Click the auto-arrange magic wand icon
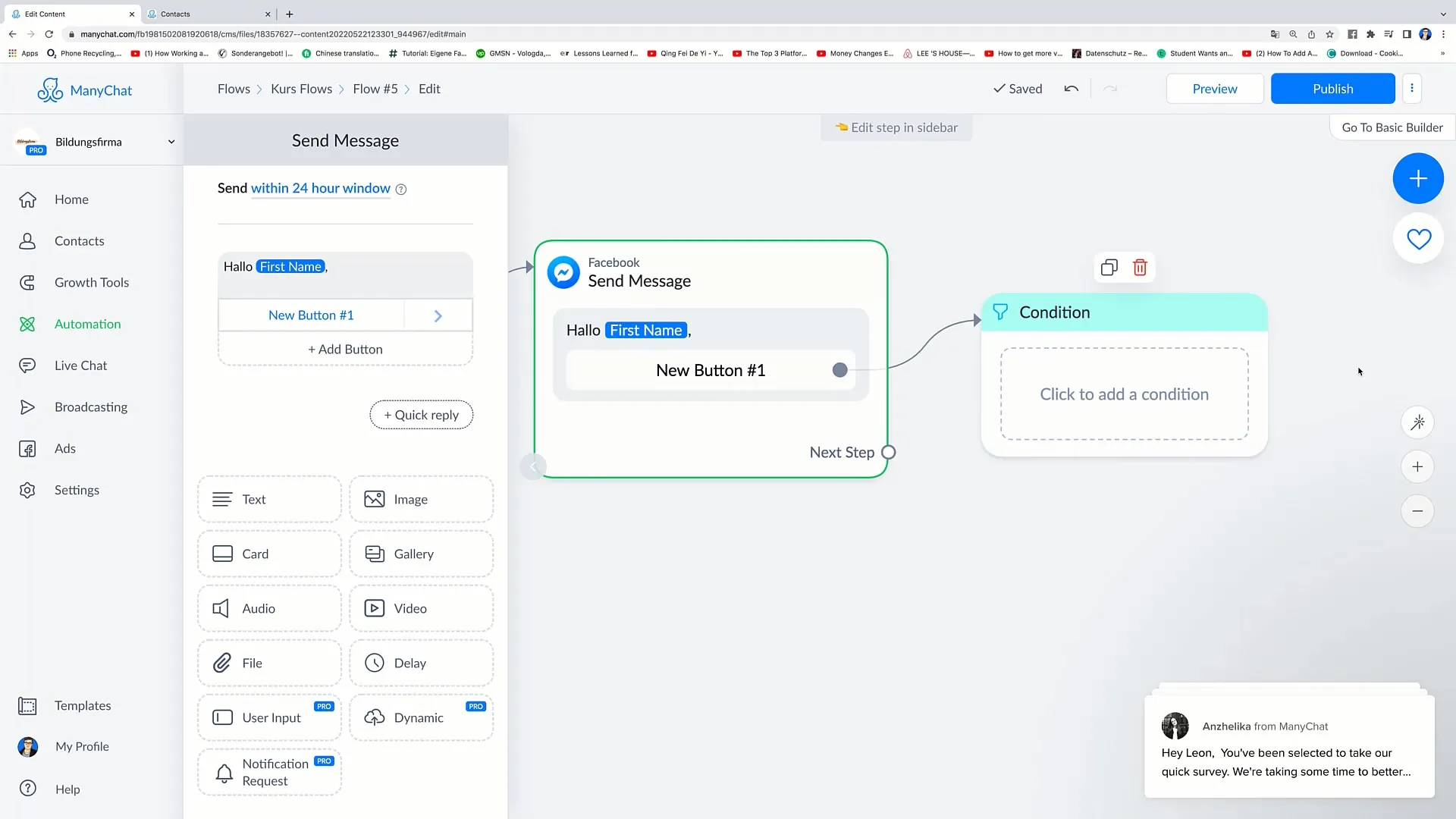 click(x=1417, y=422)
